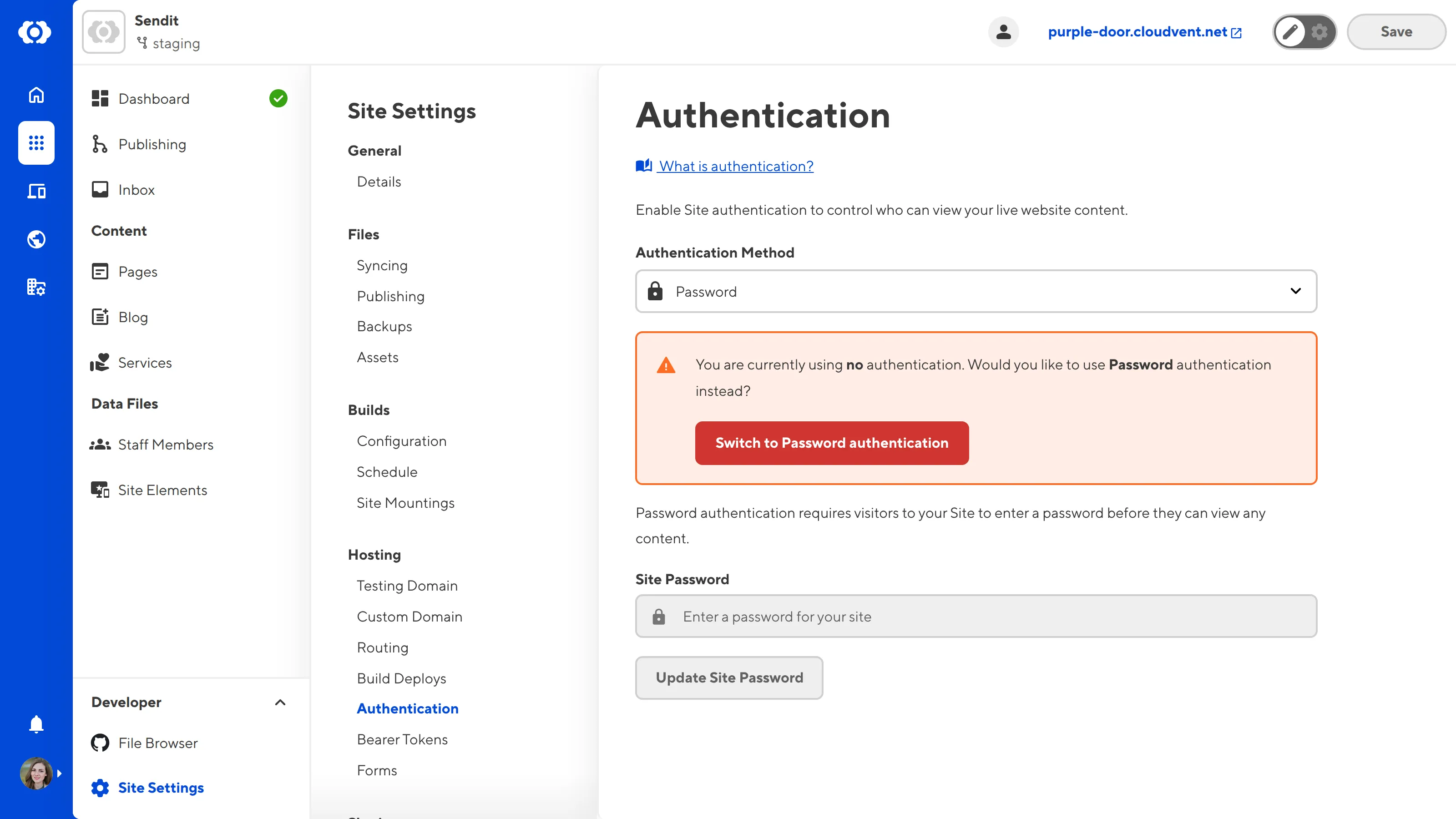Open File Browser with the GitHub icon
The width and height of the screenshot is (1456, 819).
point(100,743)
